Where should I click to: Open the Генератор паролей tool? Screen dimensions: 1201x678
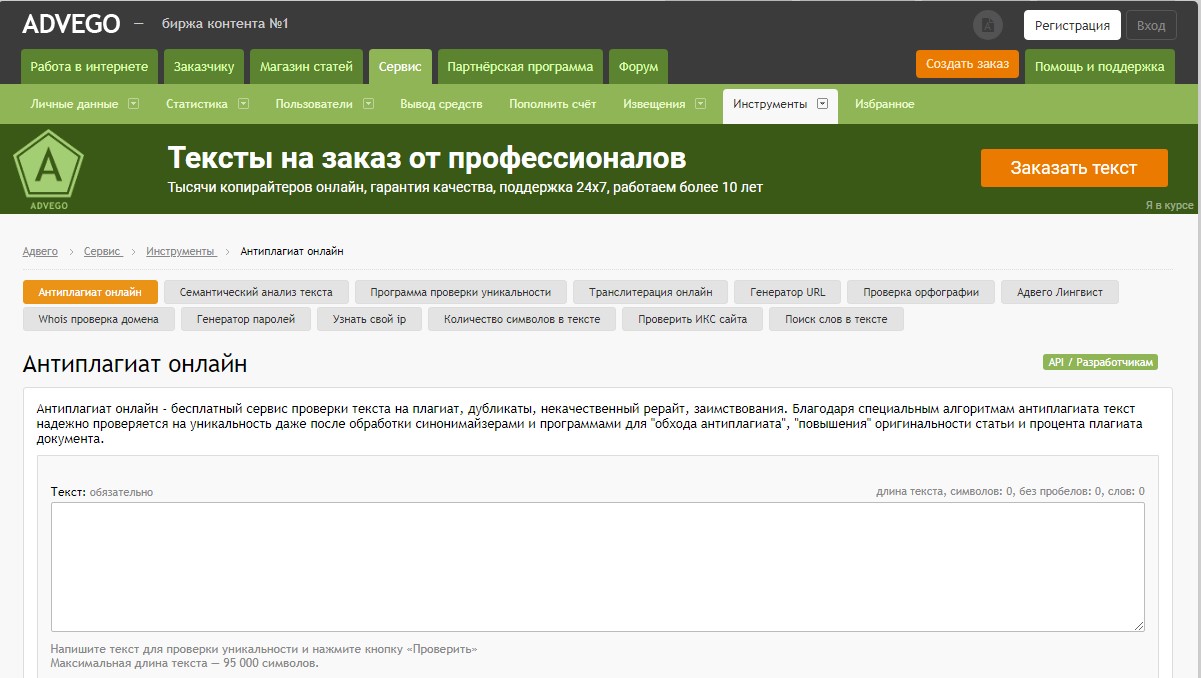(x=246, y=319)
